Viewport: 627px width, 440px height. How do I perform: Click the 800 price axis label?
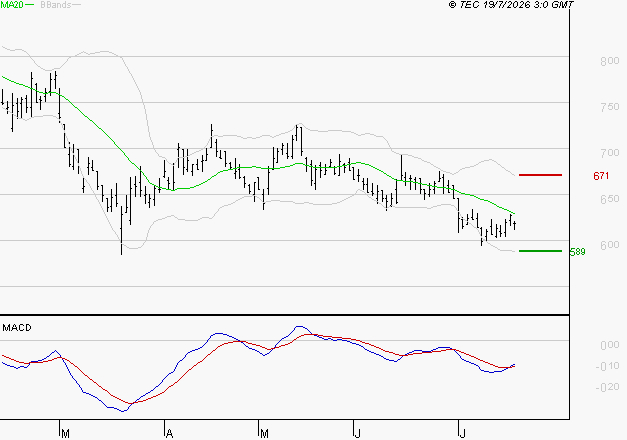pos(610,61)
